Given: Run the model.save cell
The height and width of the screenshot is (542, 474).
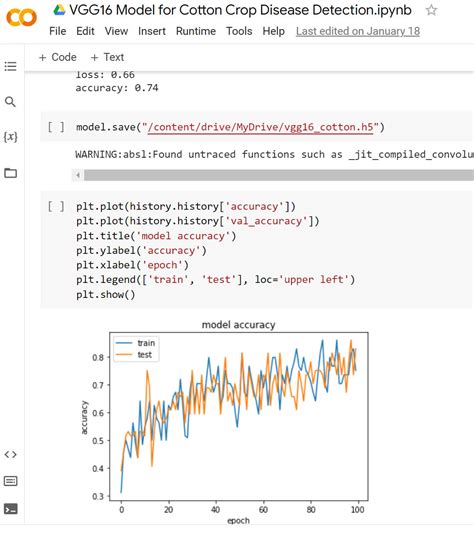Looking at the screenshot, I should click(x=56, y=127).
